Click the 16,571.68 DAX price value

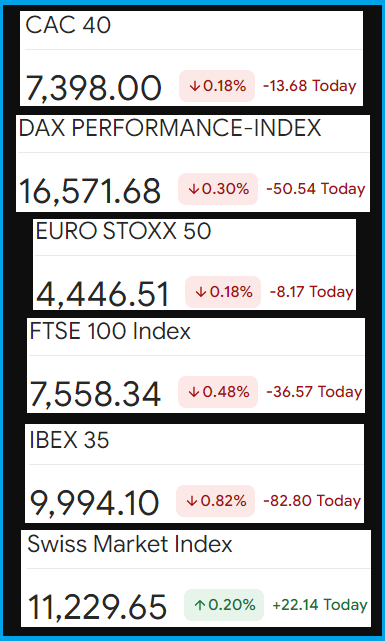tap(90, 191)
